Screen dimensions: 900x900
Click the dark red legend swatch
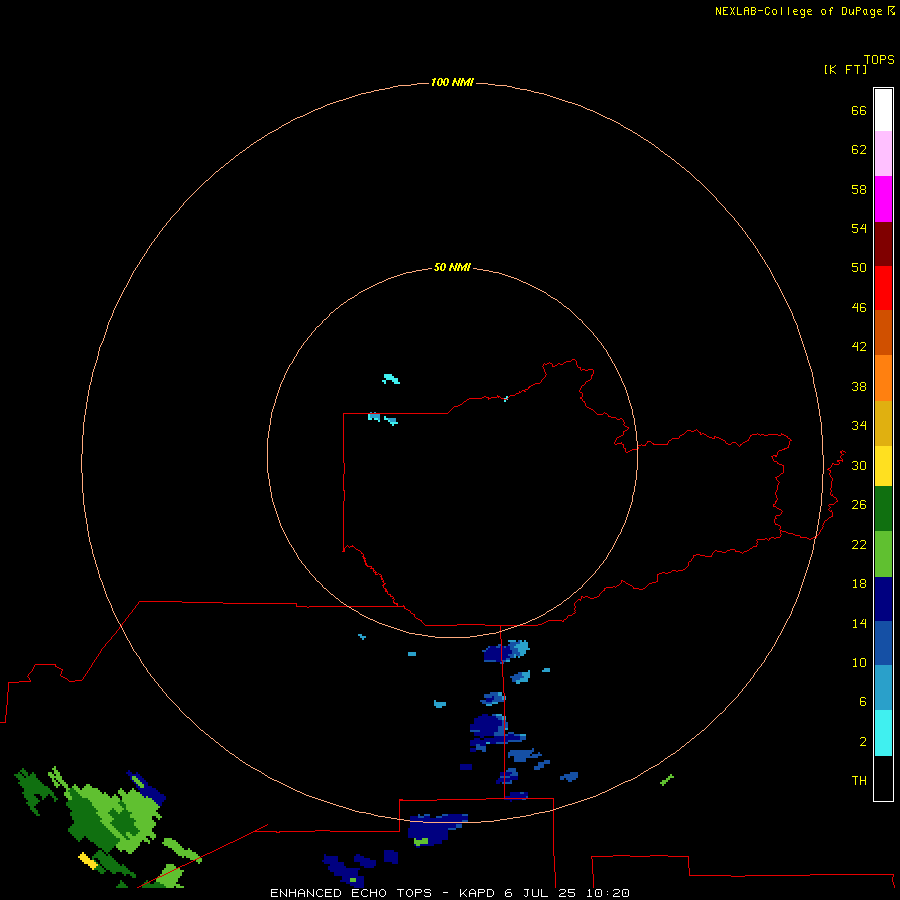pos(883,243)
